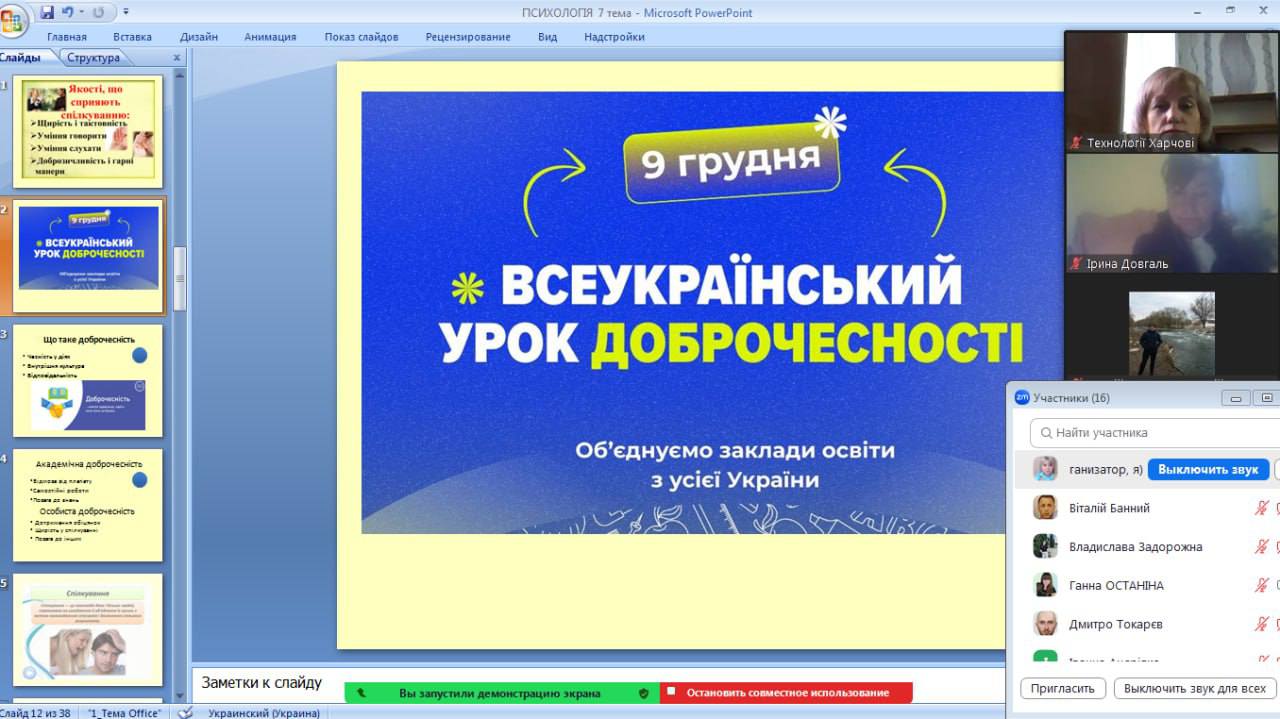Screen dimensions: 1280x719
Task: Switch to the Структура pane tab
Action: [x=93, y=58]
